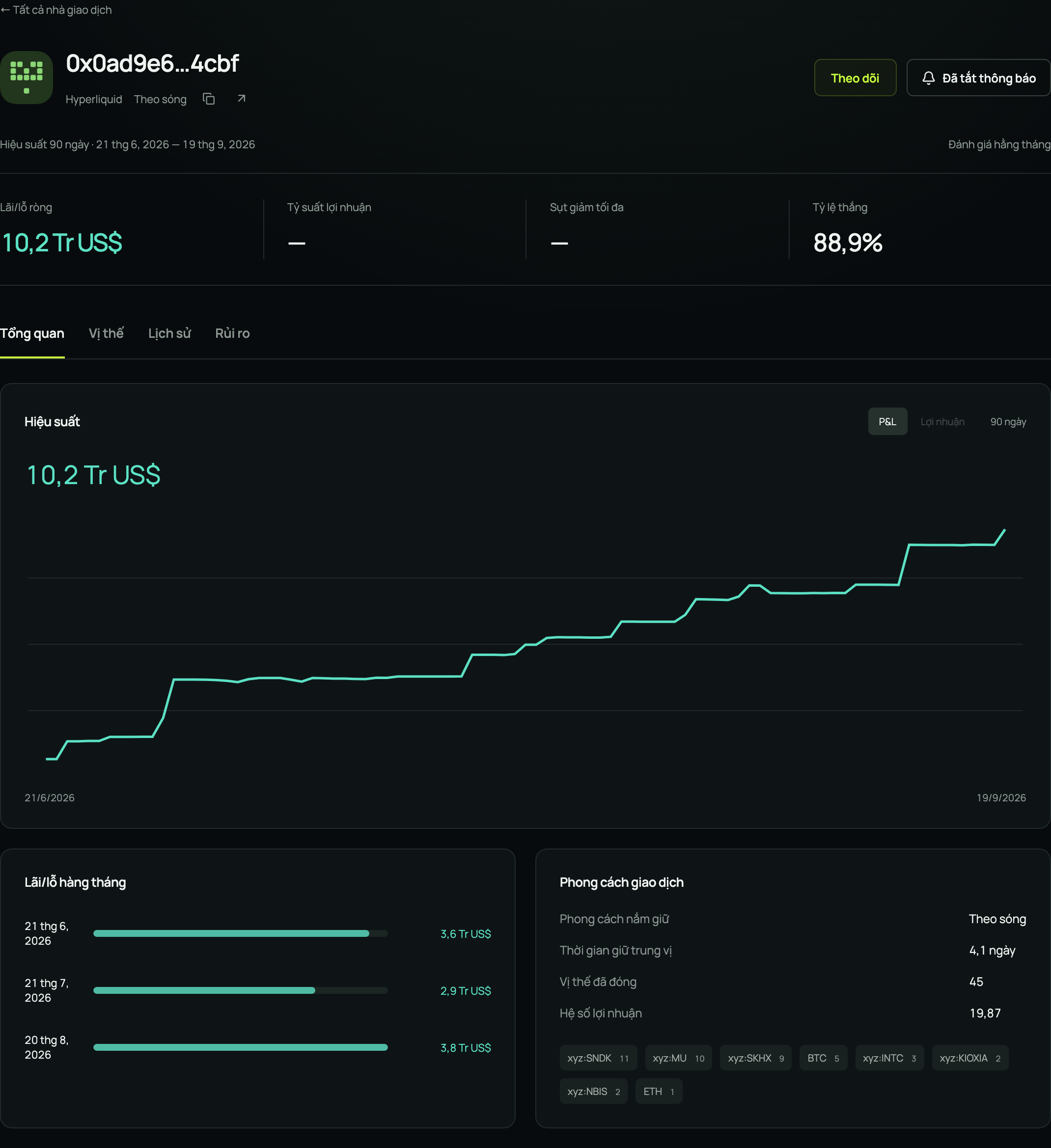Switch chart to P&L mode
The height and width of the screenshot is (1148, 1051).
(x=887, y=421)
